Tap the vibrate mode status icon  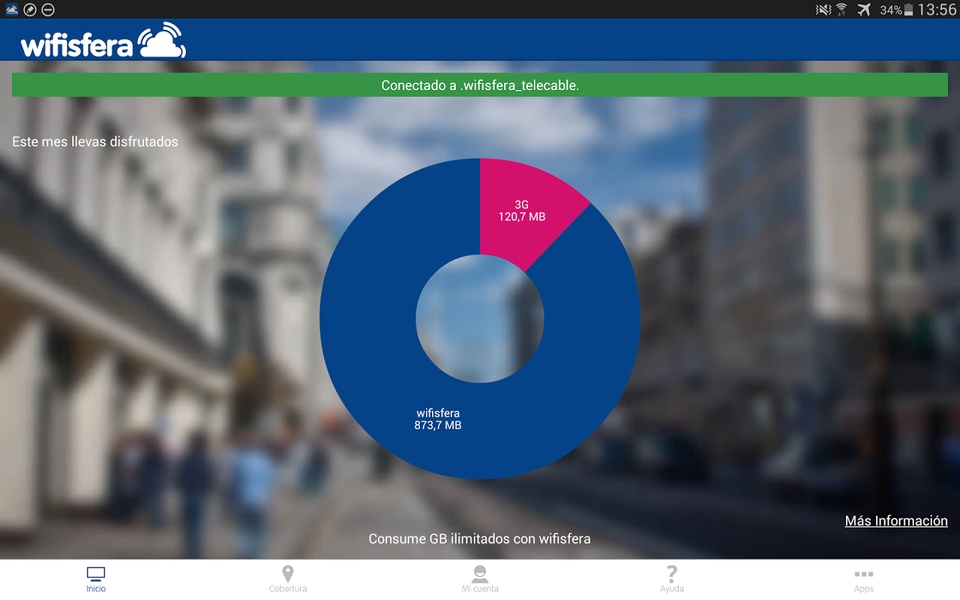coord(823,10)
